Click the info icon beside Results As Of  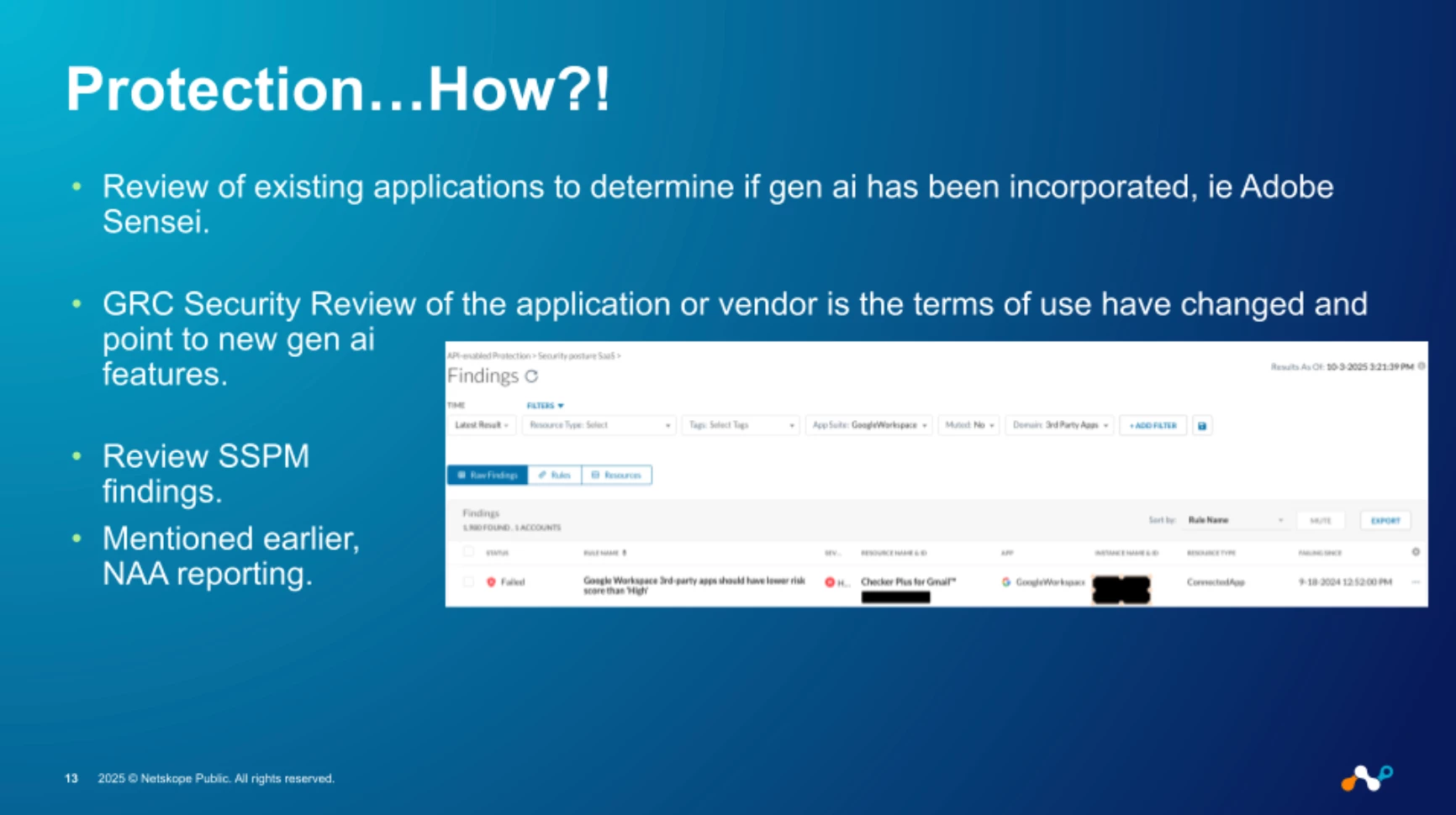pos(1422,366)
